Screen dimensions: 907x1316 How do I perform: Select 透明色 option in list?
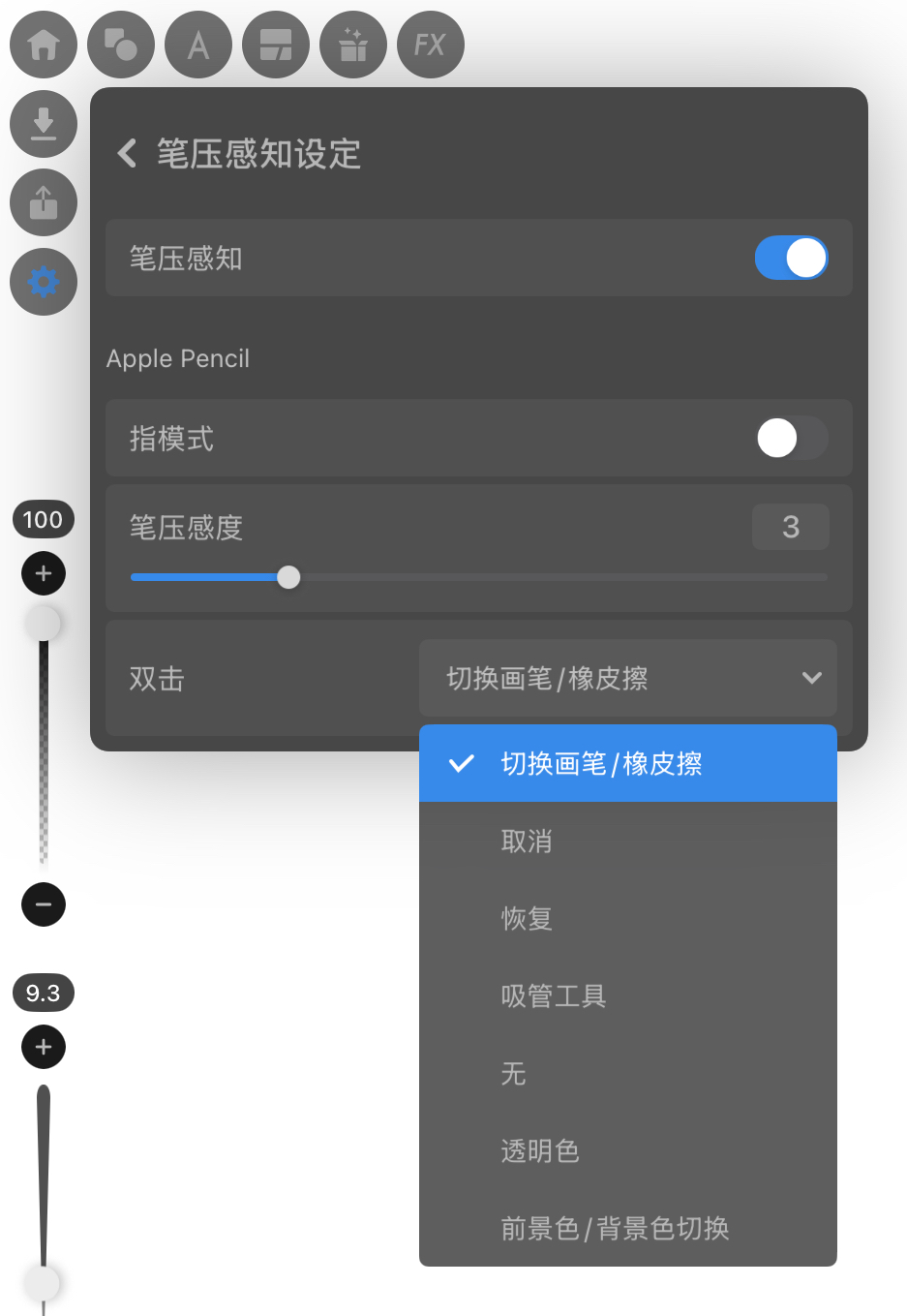(628, 1150)
